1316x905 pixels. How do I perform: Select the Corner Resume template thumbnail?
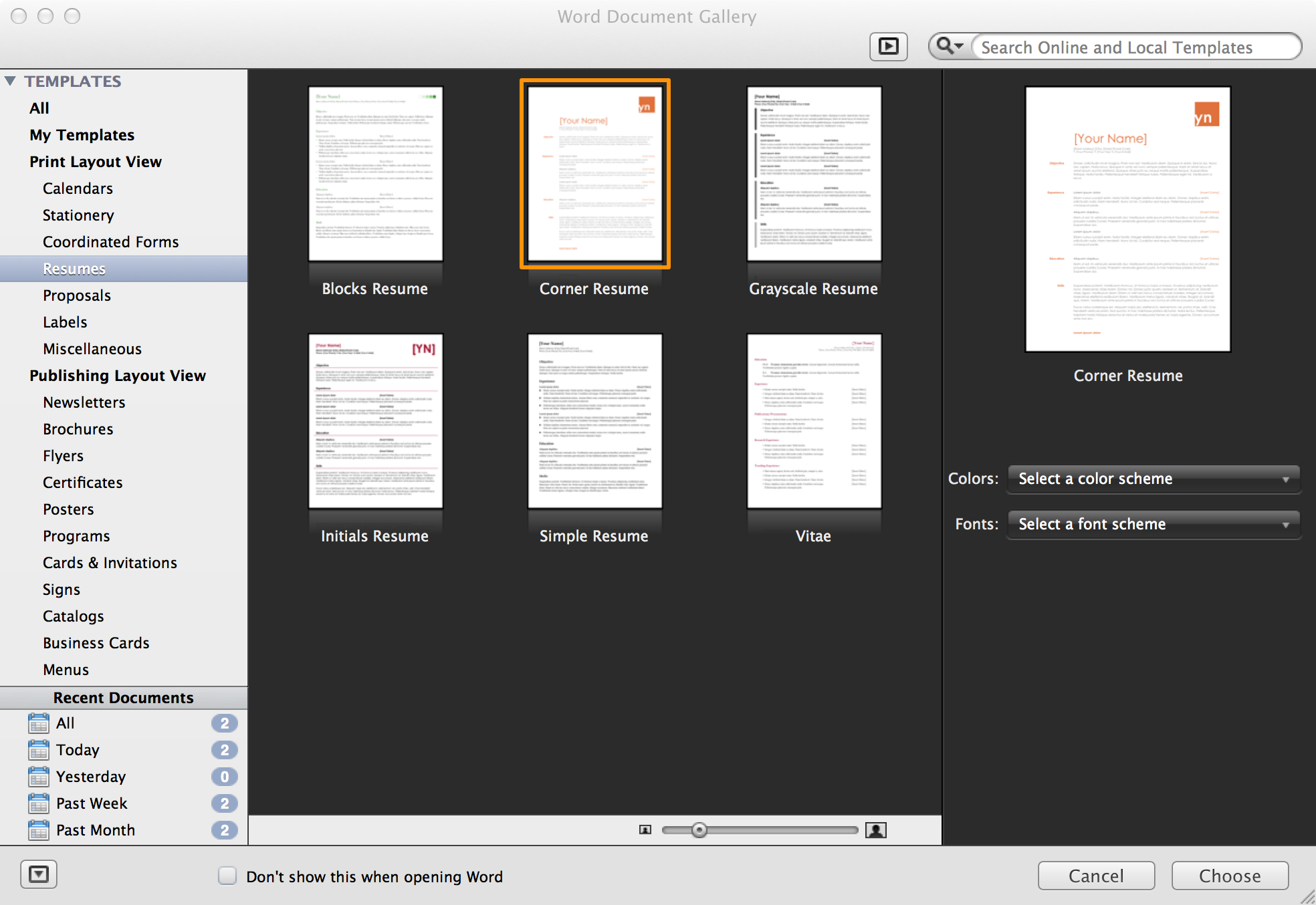[595, 174]
